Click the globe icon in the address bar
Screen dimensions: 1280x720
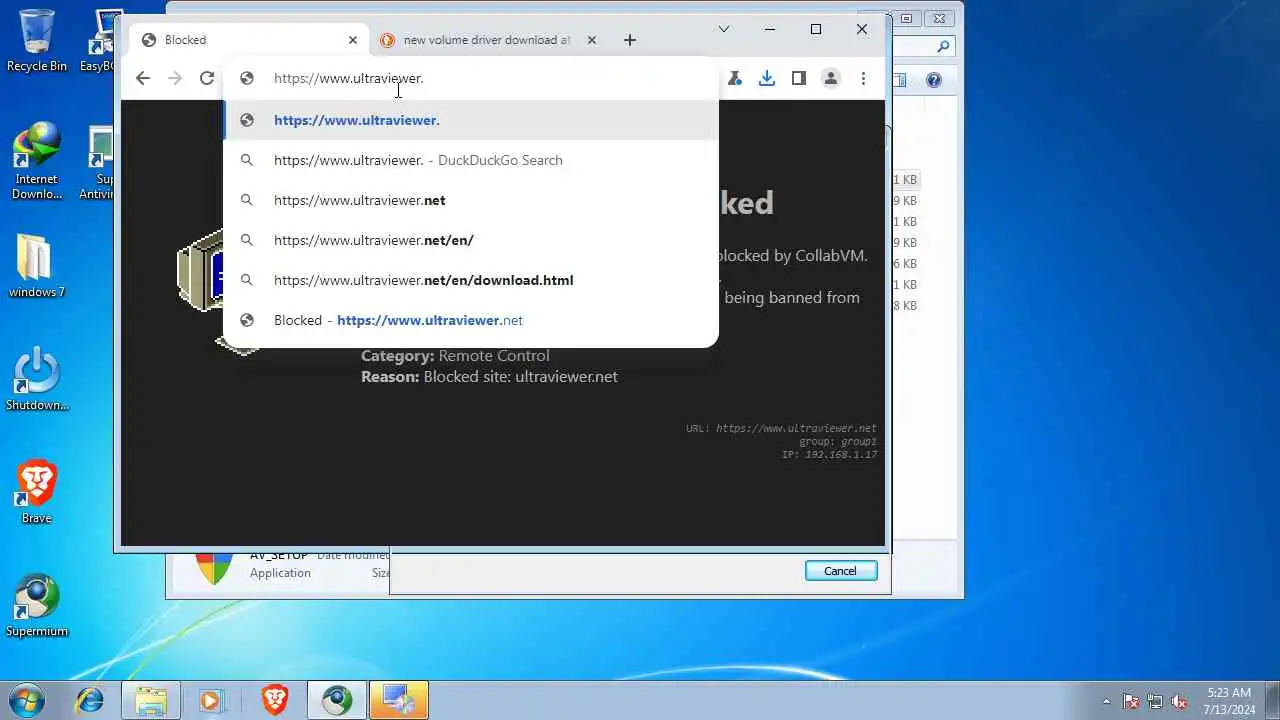click(247, 78)
